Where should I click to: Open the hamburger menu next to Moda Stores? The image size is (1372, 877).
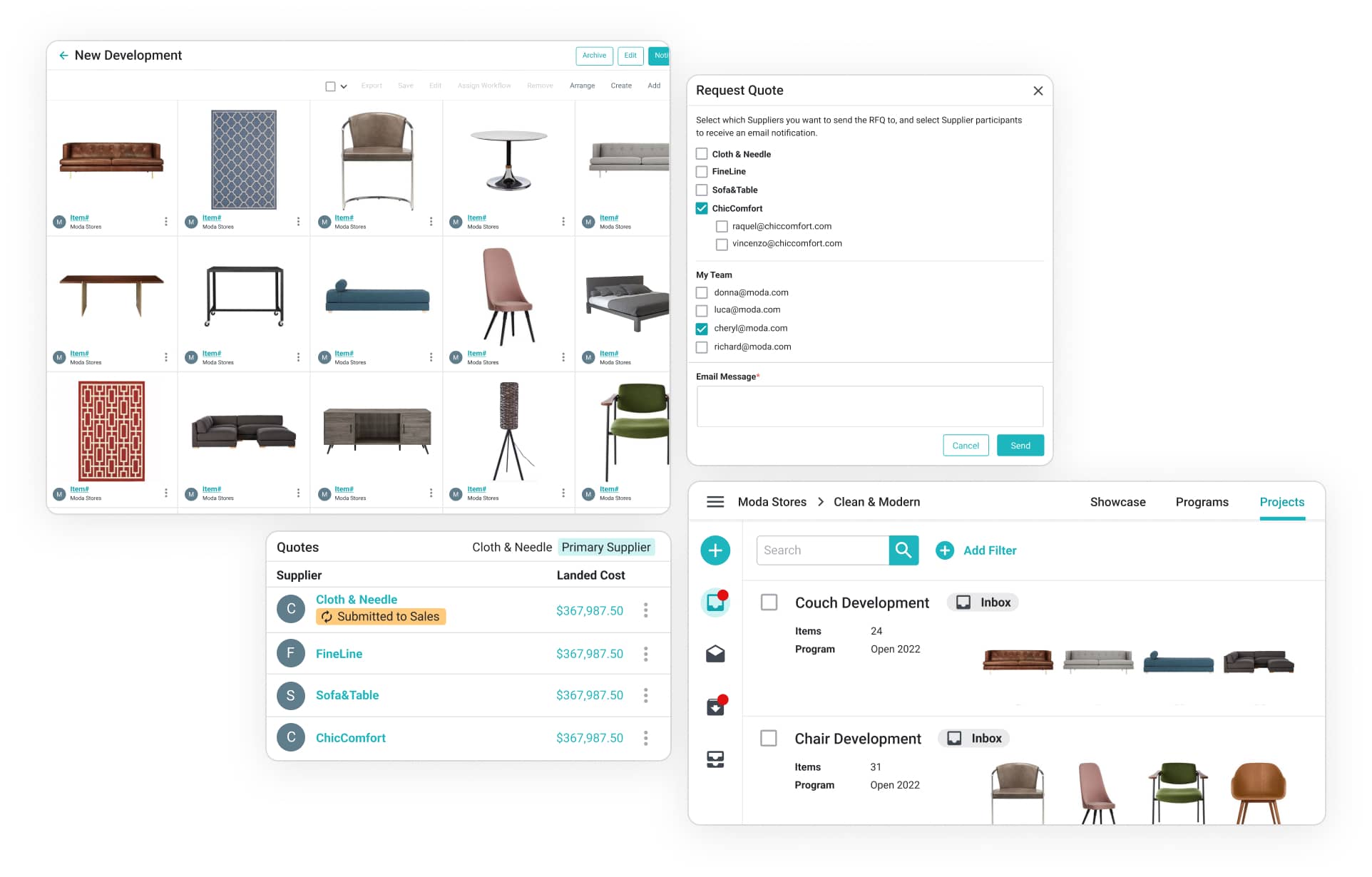pos(715,503)
